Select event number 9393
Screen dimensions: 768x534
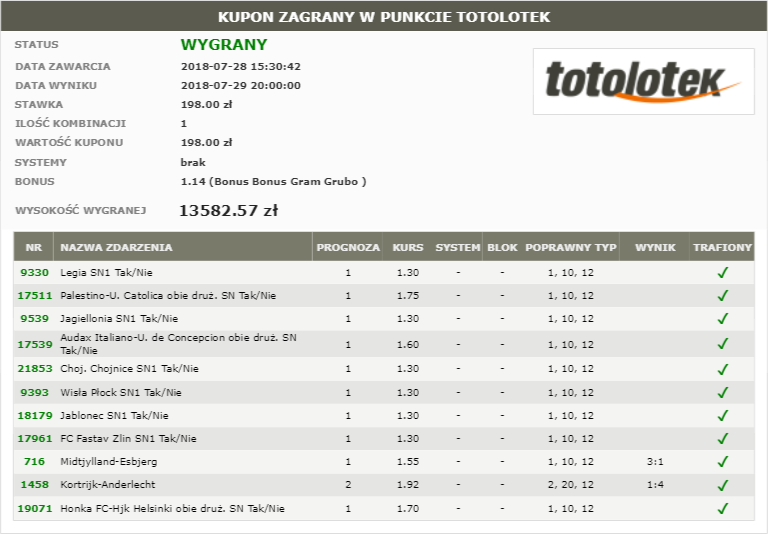click(34, 392)
